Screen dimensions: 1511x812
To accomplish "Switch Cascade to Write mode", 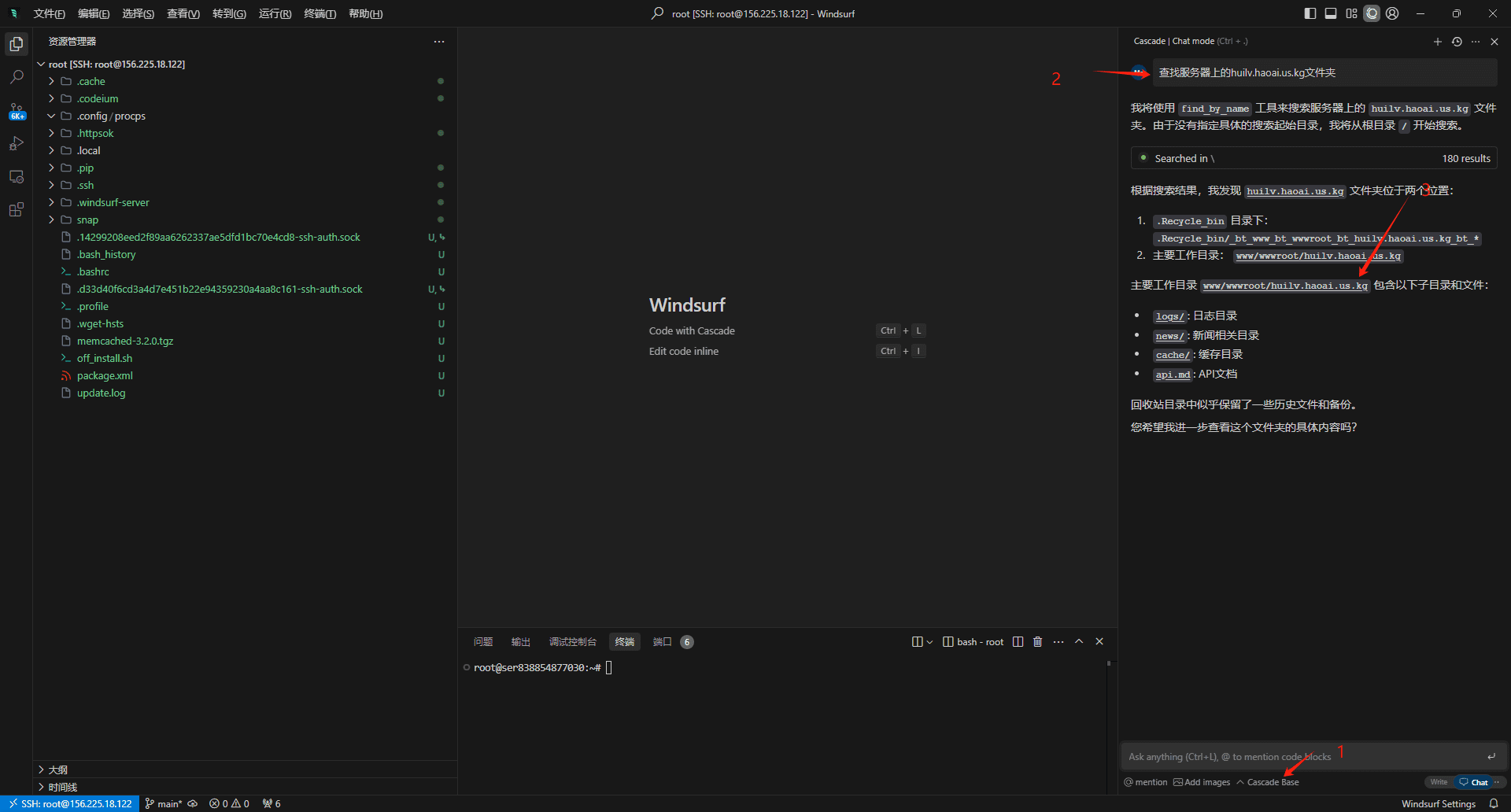I will click(x=1439, y=782).
